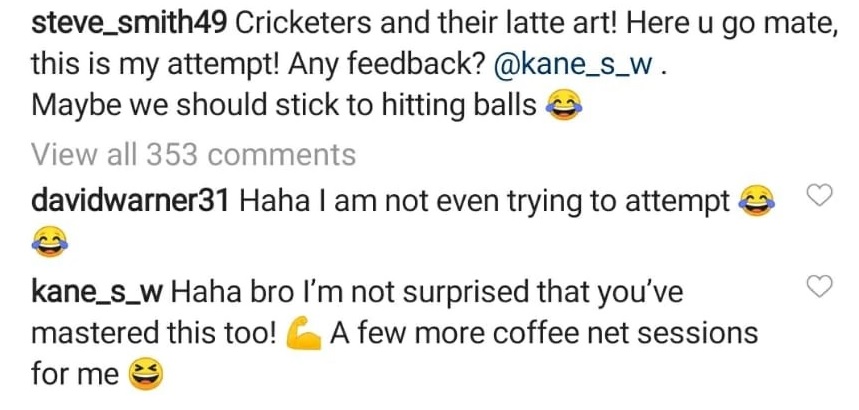Expand 'View all 353 comments'
Image resolution: width=859 pixels, height=410 pixels.
coord(193,155)
